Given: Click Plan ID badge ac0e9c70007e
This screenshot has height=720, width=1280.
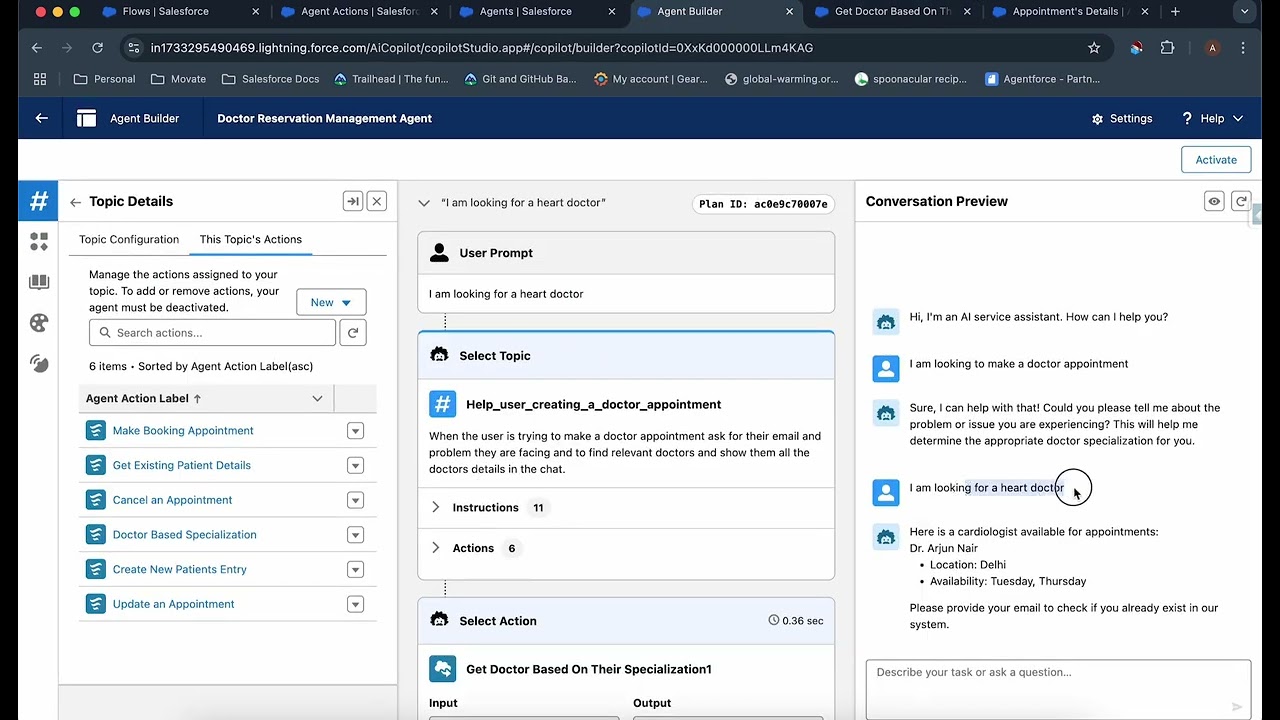Looking at the screenshot, I should [x=763, y=204].
